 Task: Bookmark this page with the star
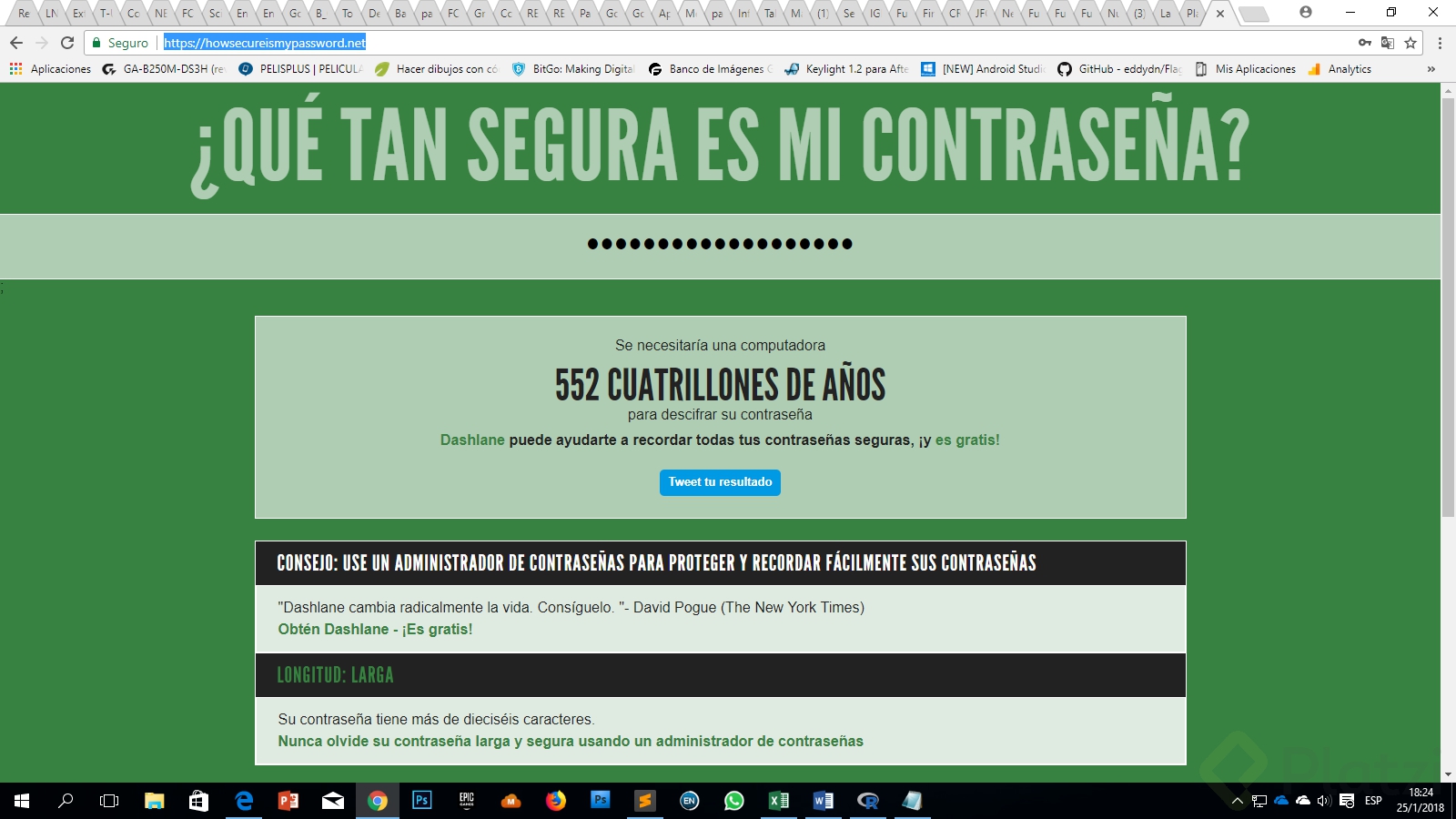tap(1410, 43)
